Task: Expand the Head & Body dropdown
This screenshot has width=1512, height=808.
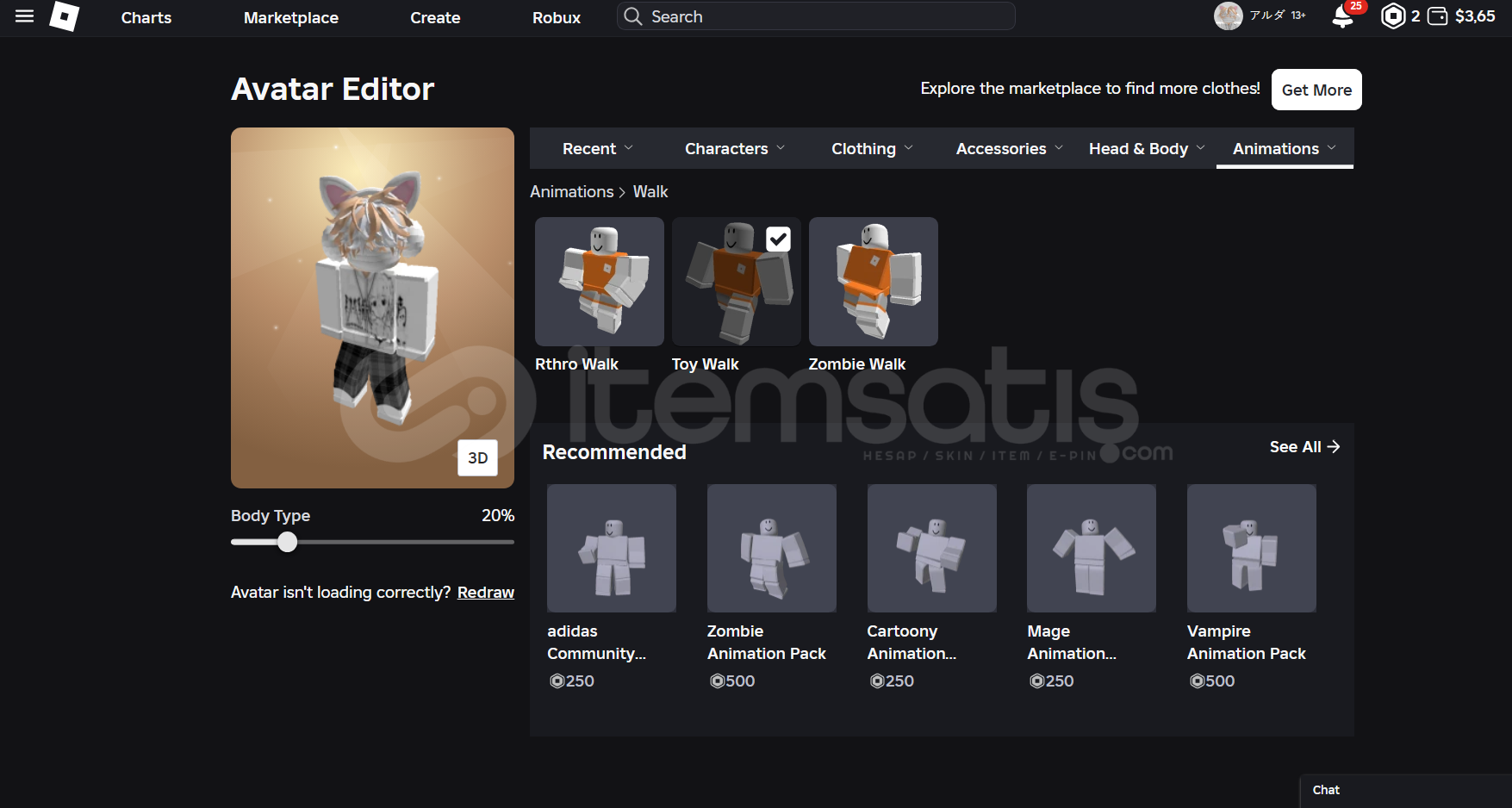Action: click(x=1146, y=149)
